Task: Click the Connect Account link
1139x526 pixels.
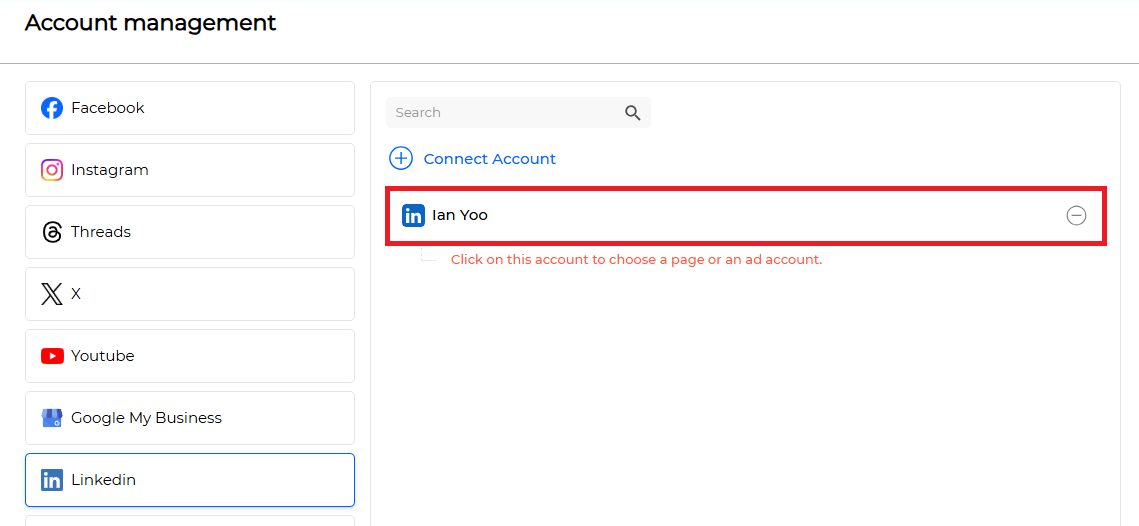Action: point(490,158)
